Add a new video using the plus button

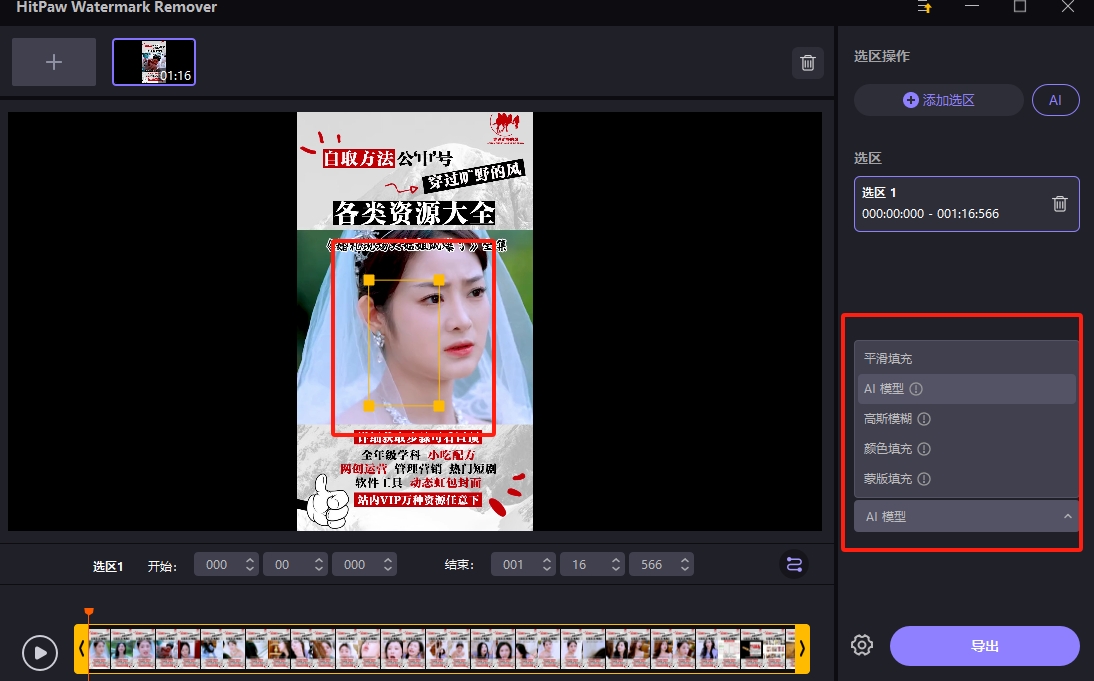pyautogui.click(x=53, y=61)
